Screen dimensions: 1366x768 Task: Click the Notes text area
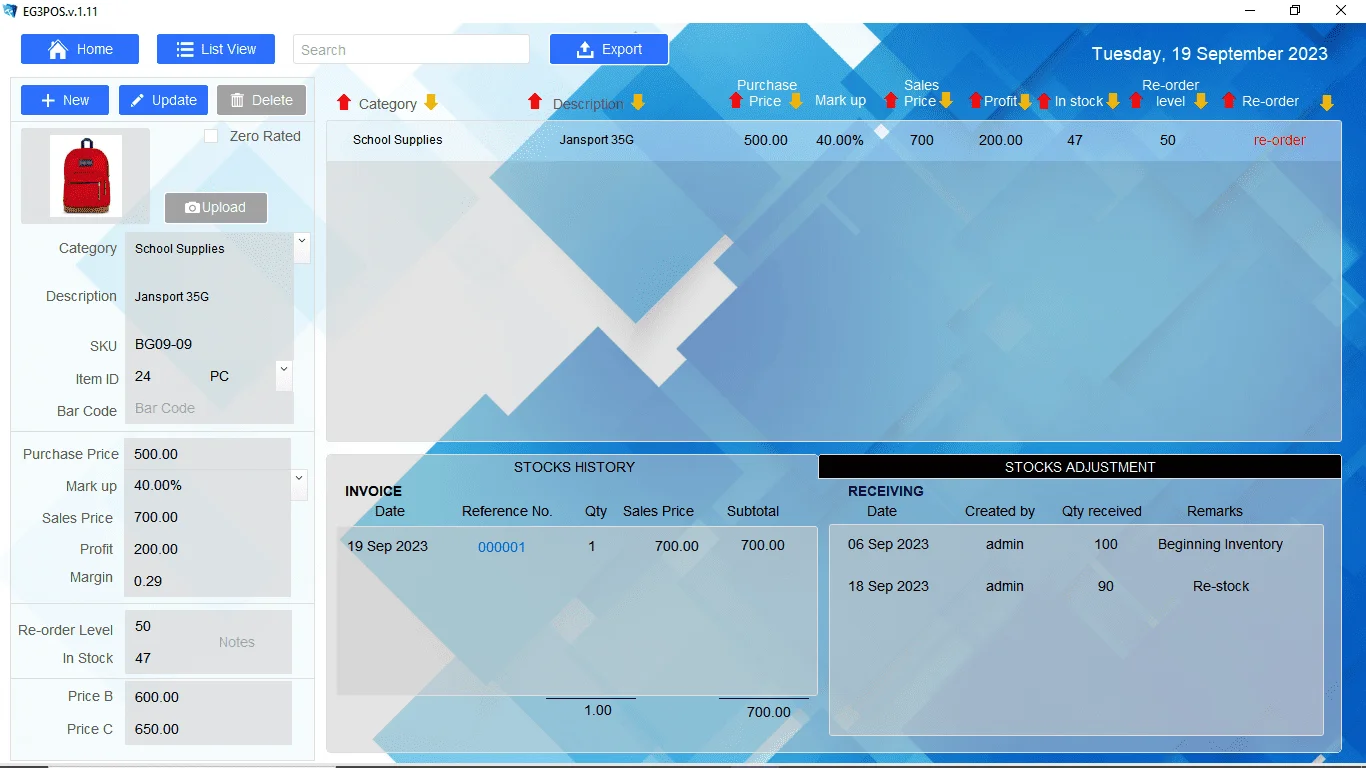(x=237, y=642)
